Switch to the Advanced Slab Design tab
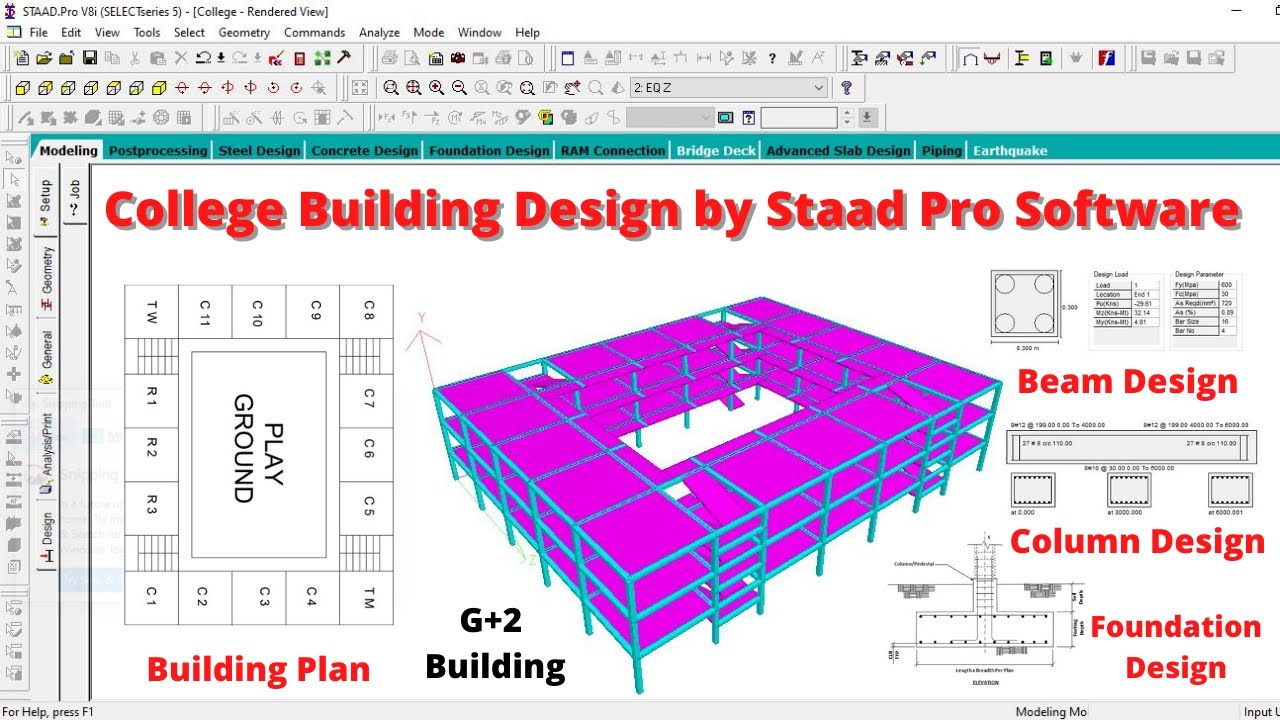Screen dimensions: 1280x720 (838, 151)
